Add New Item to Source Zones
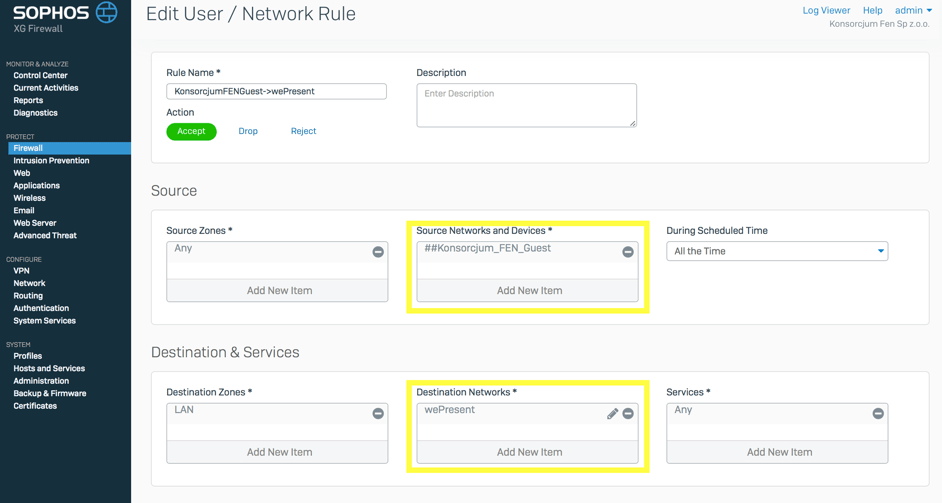Image resolution: width=942 pixels, height=503 pixels. 278,290
